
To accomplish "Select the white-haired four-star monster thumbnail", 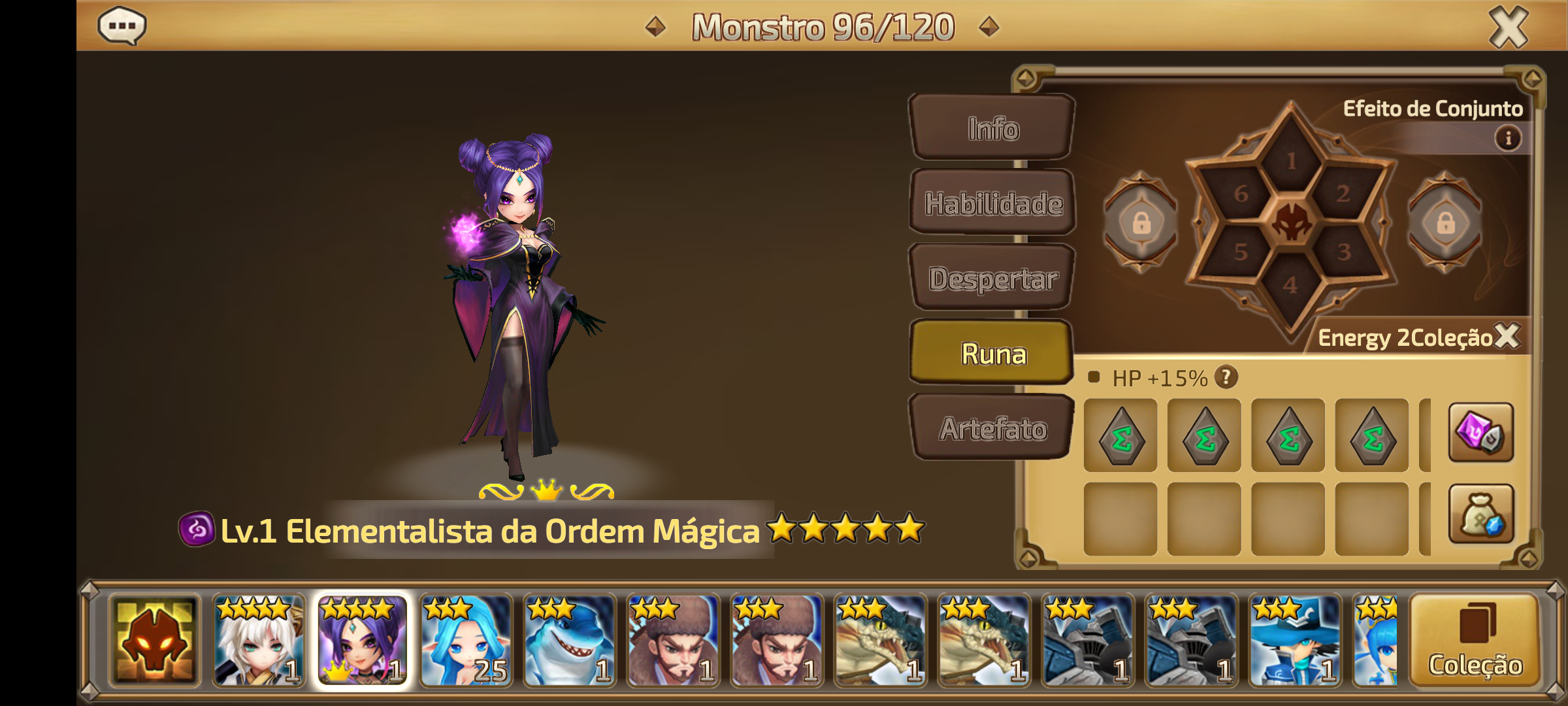I will tap(259, 641).
